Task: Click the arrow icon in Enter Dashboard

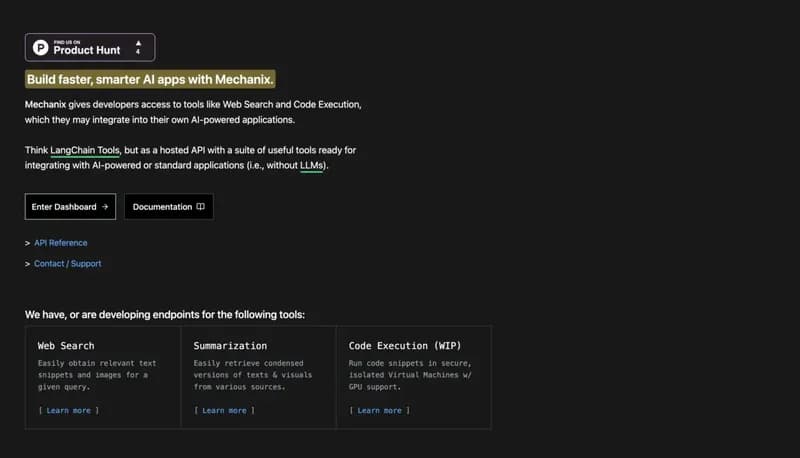Action: pos(105,207)
